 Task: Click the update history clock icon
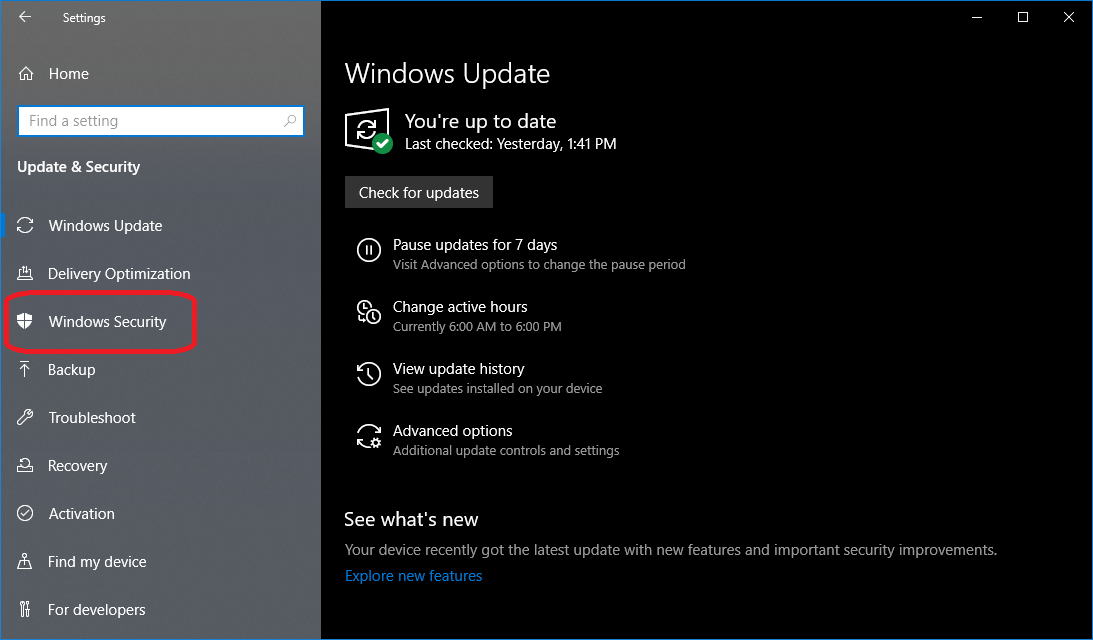tap(369, 374)
